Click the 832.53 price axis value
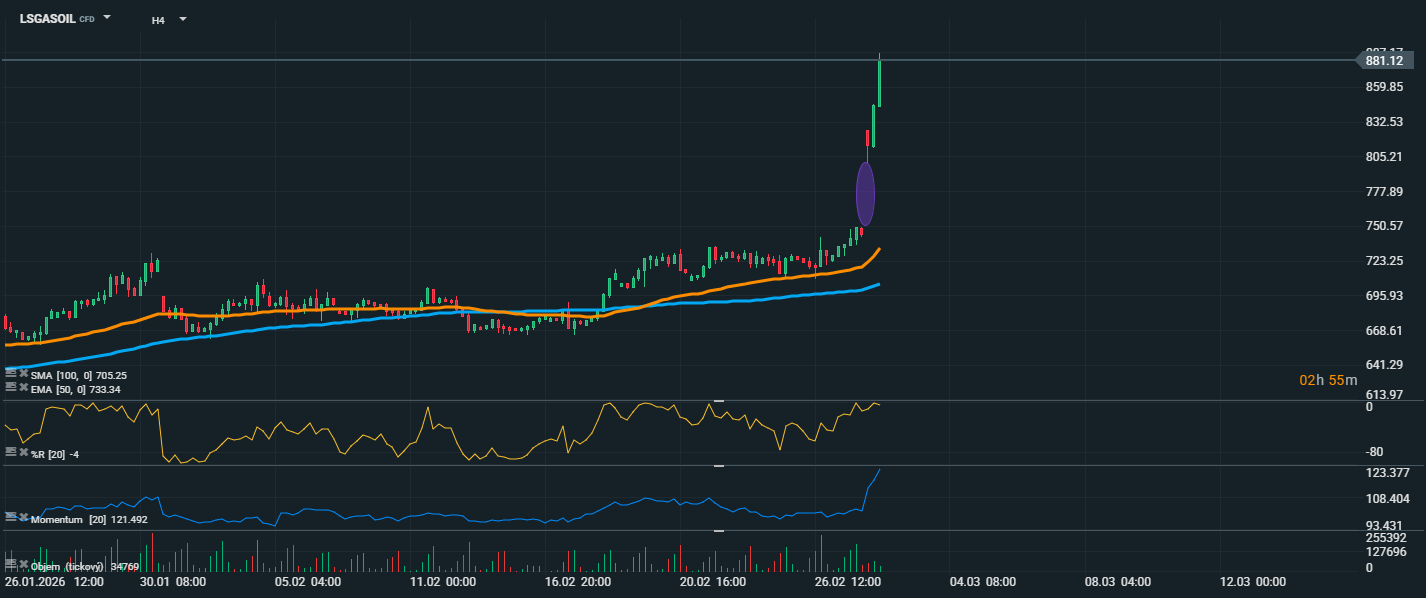The height and width of the screenshot is (598, 1426). pos(1385,122)
